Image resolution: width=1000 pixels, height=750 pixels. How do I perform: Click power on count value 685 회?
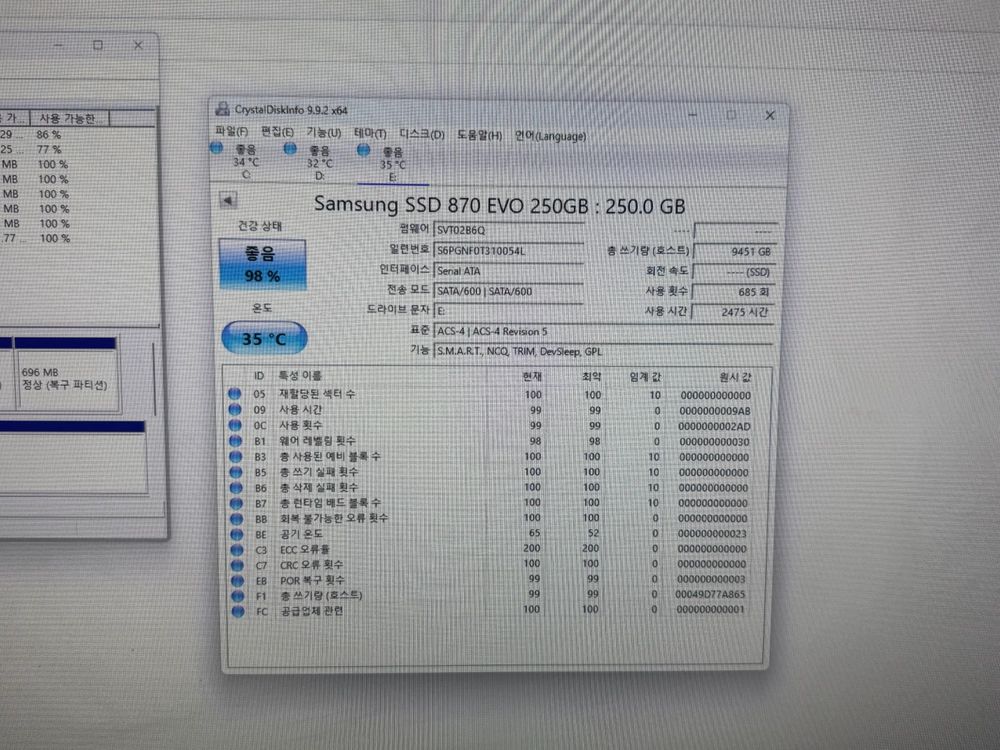coord(734,291)
